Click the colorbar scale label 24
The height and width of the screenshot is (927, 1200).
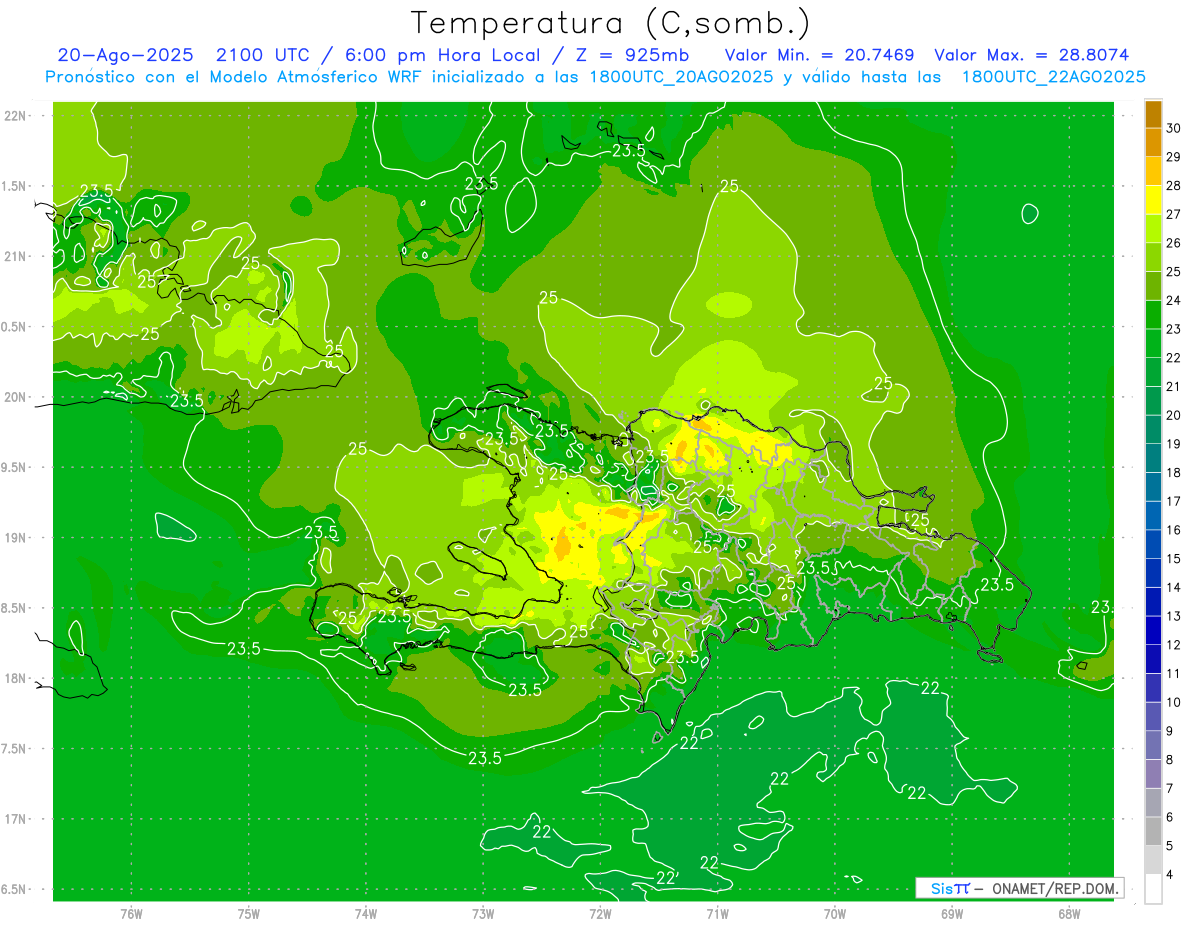(1174, 300)
